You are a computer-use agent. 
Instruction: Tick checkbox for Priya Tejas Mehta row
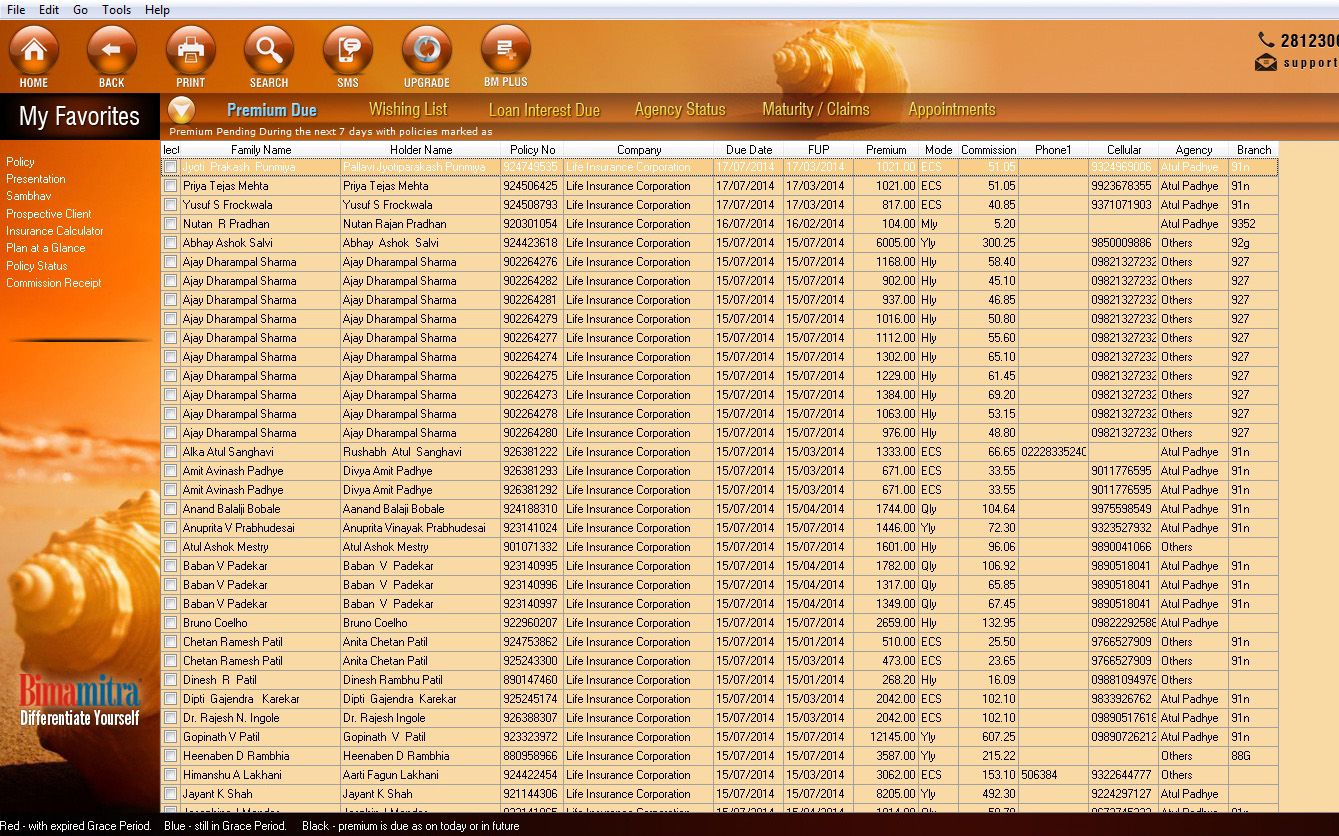[171, 186]
